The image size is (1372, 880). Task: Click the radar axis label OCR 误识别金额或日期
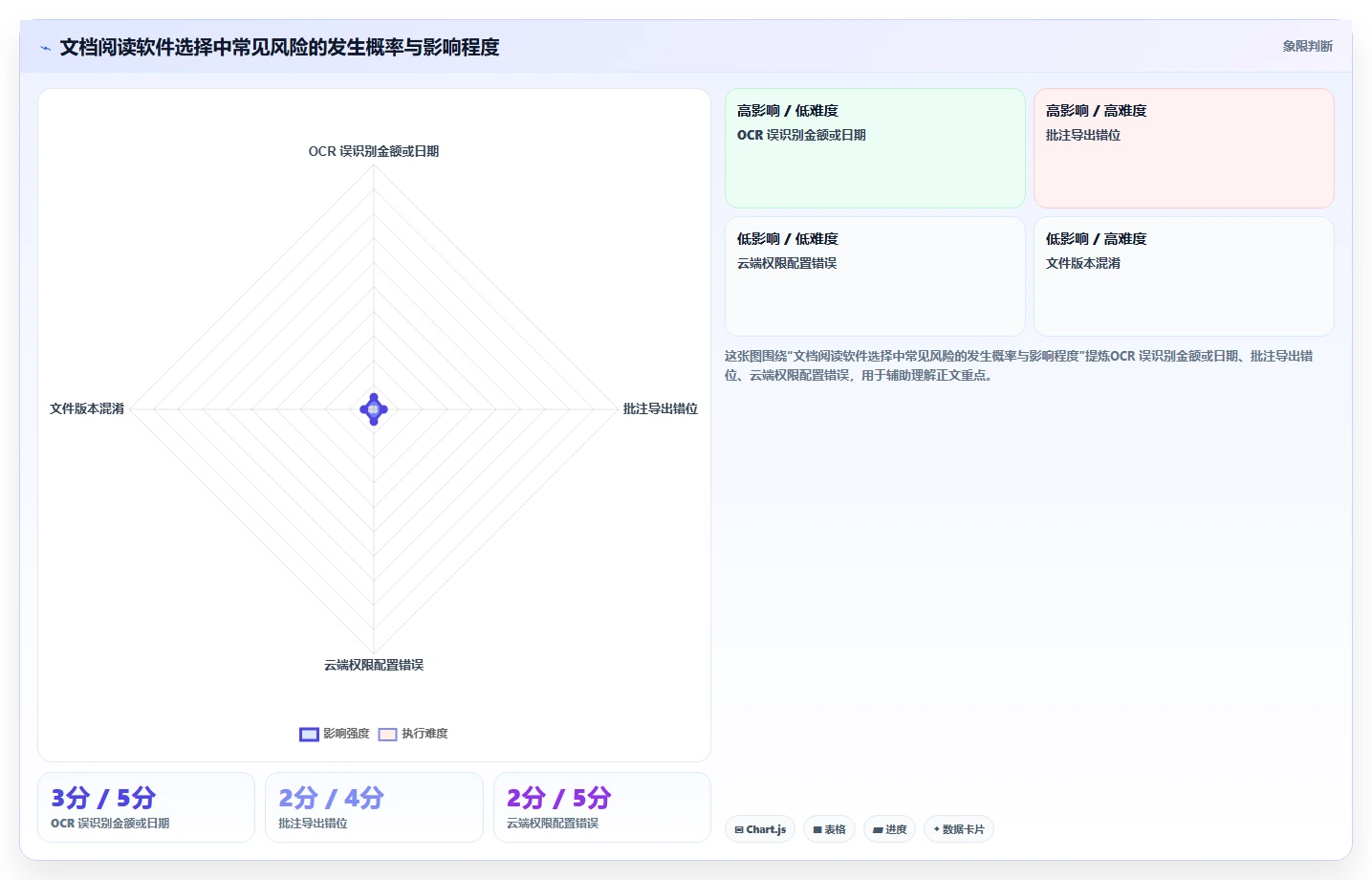pos(374,151)
